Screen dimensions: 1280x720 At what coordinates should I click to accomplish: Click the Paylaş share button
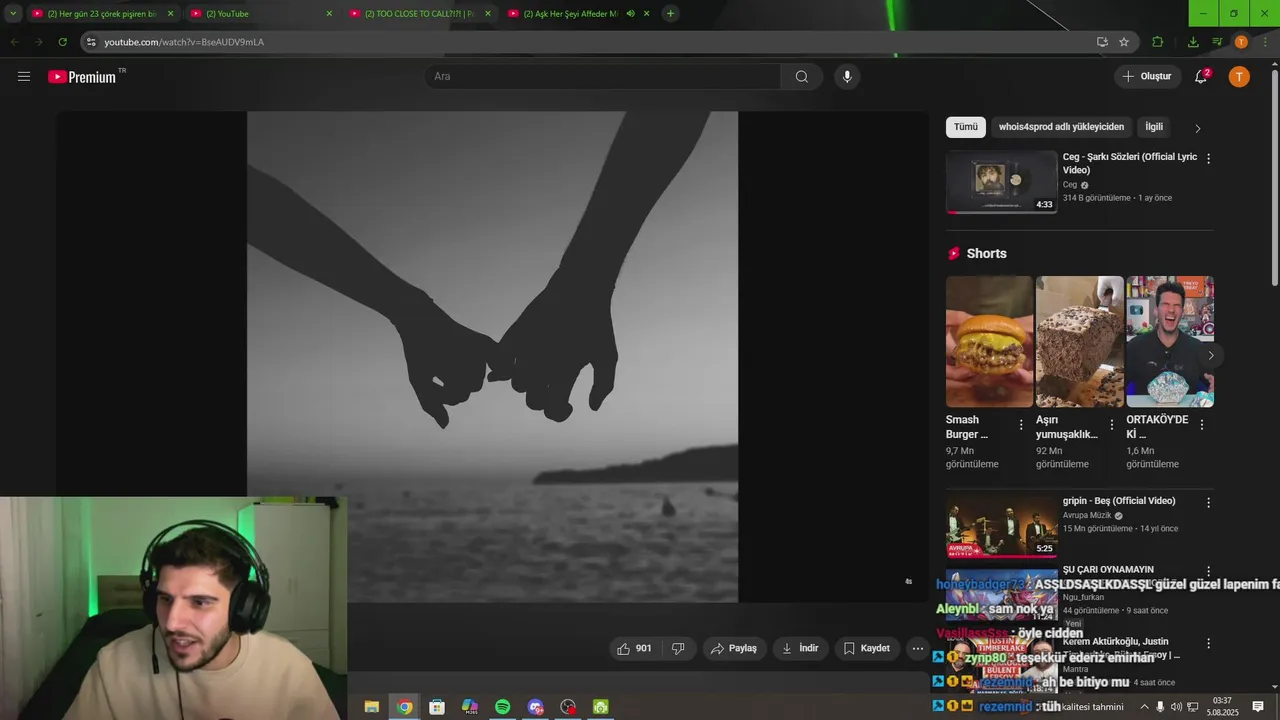[x=734, y=648]
